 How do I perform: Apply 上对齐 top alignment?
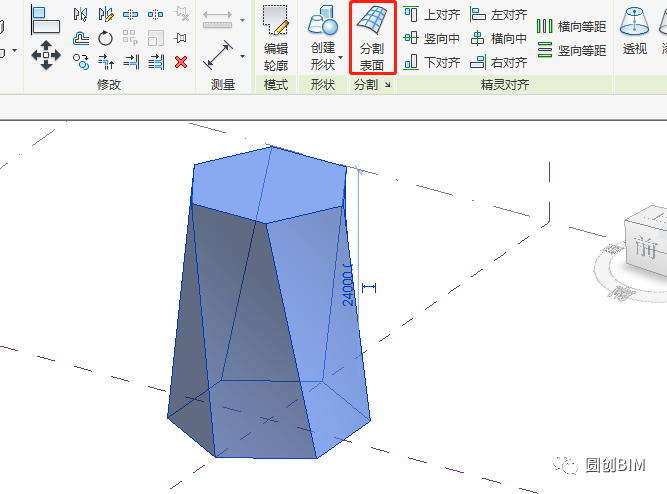[432, 14]
